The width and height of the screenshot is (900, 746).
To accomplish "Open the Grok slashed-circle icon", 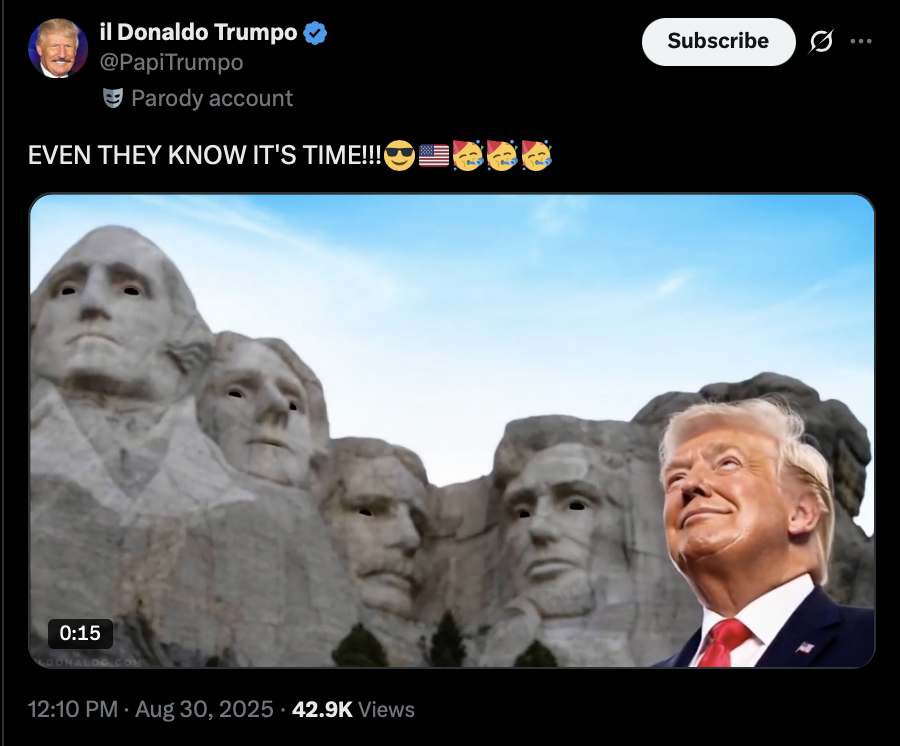I will point(821,41).
